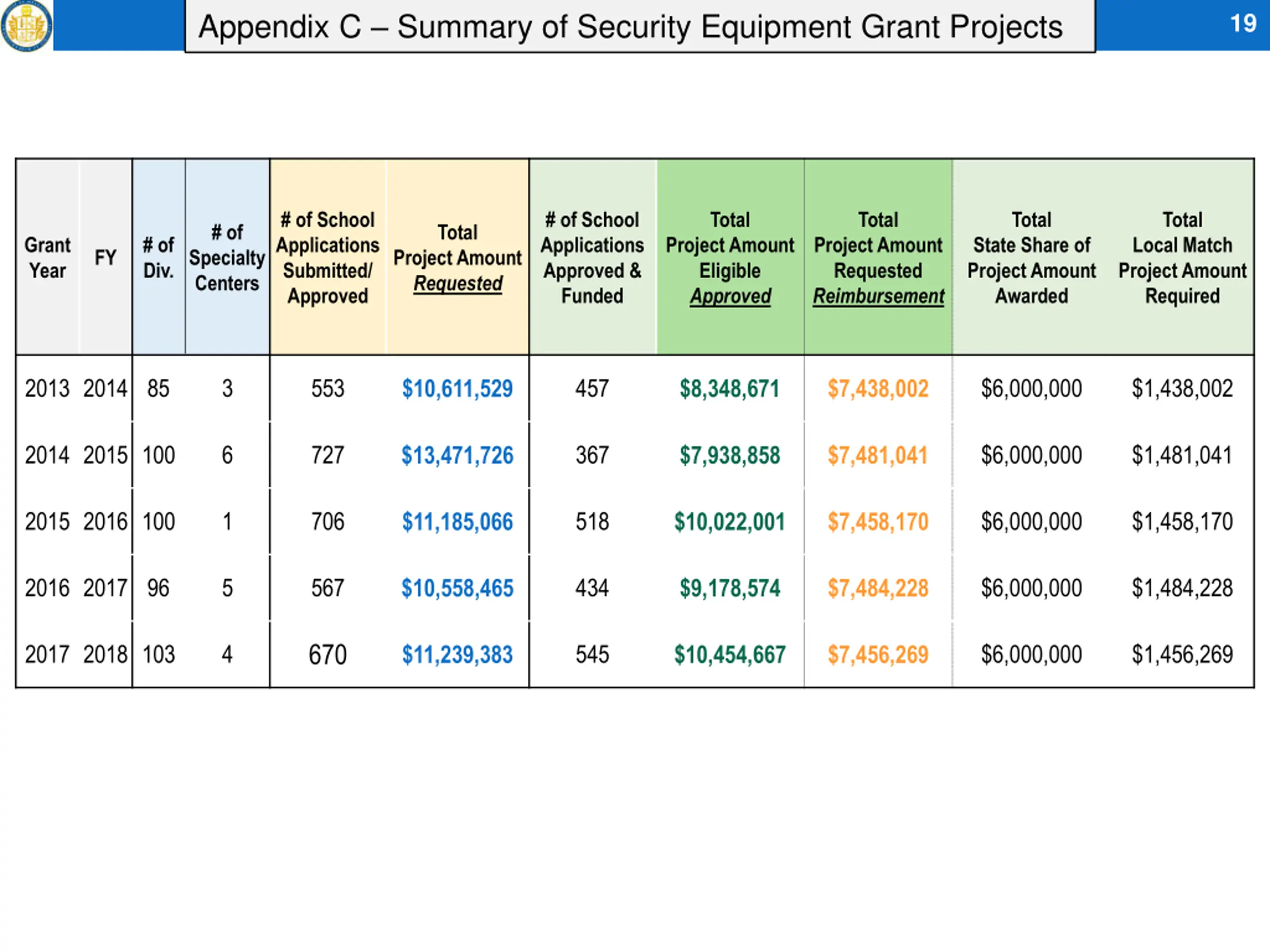Click the underlined Reimbursement header text
The height and width of the screenshot is (952, 1270).
point(878,296)
